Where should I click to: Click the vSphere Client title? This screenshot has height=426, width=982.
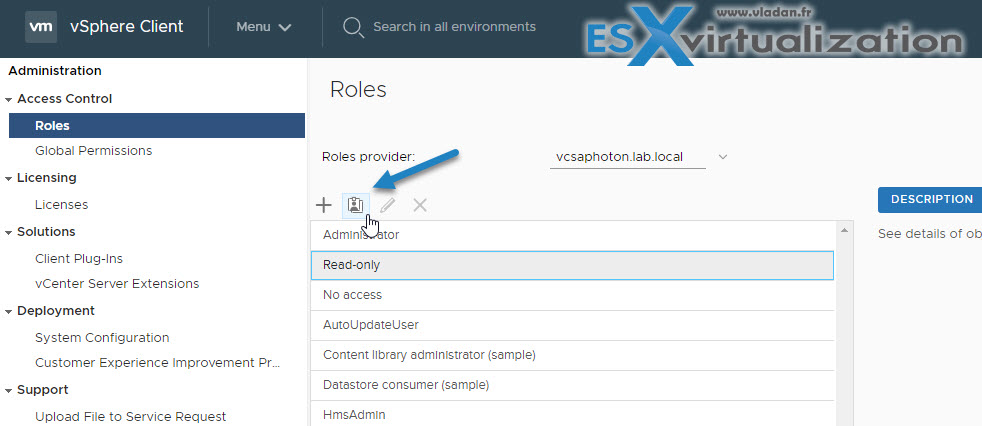point(127,27)
